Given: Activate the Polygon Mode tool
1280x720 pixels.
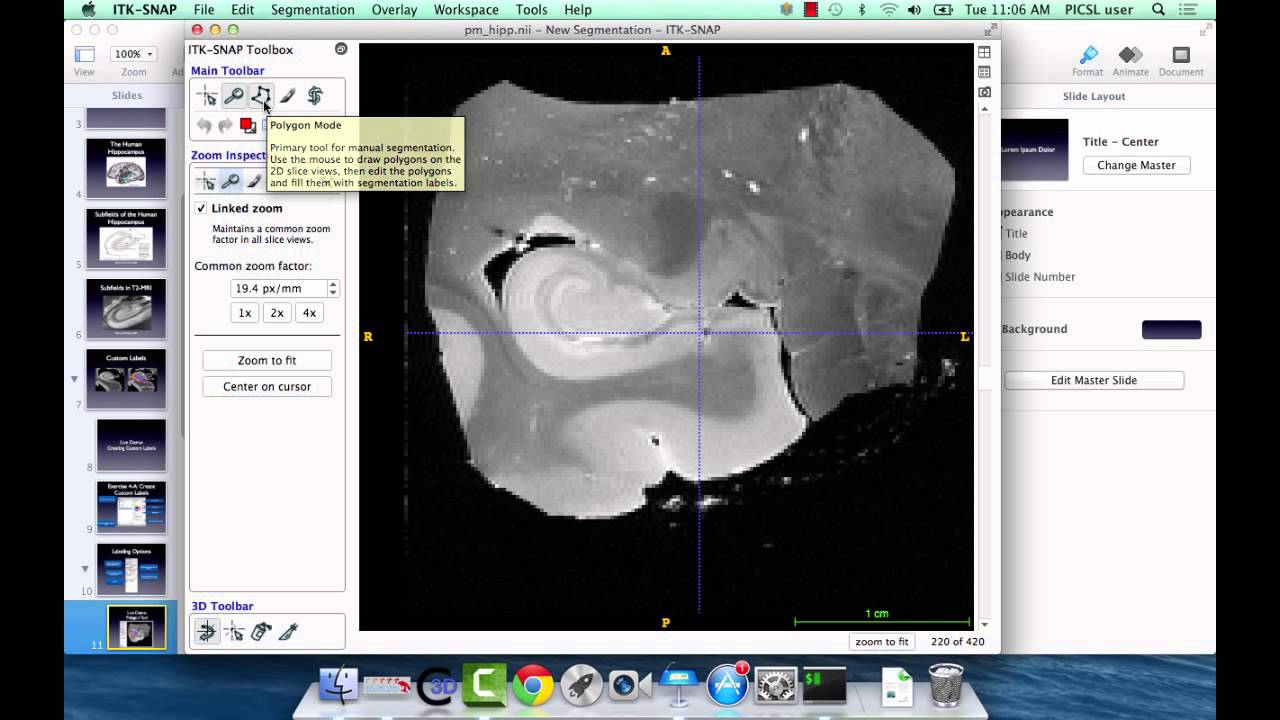Looking at the screenshot, I should click(x=261, y=96).
